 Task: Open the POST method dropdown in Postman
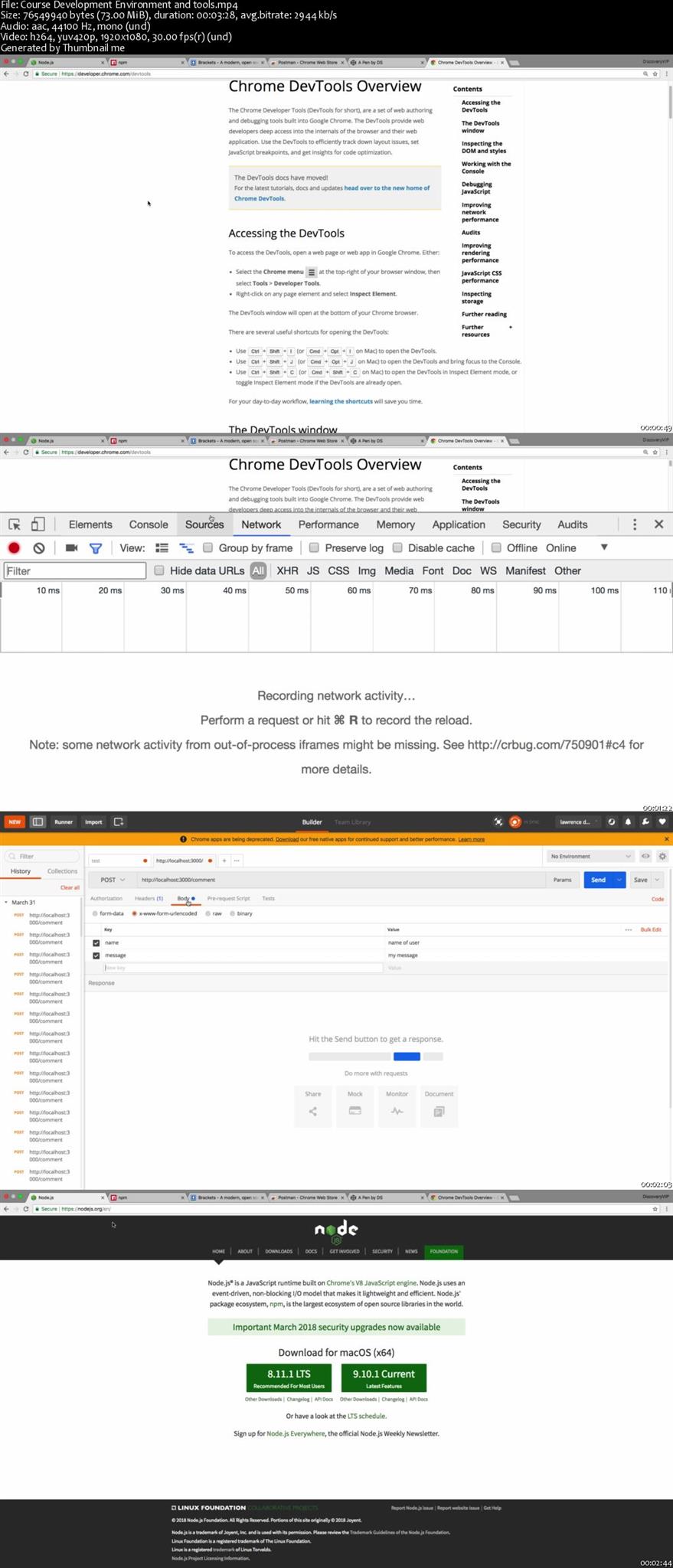[x=113, y=880]
